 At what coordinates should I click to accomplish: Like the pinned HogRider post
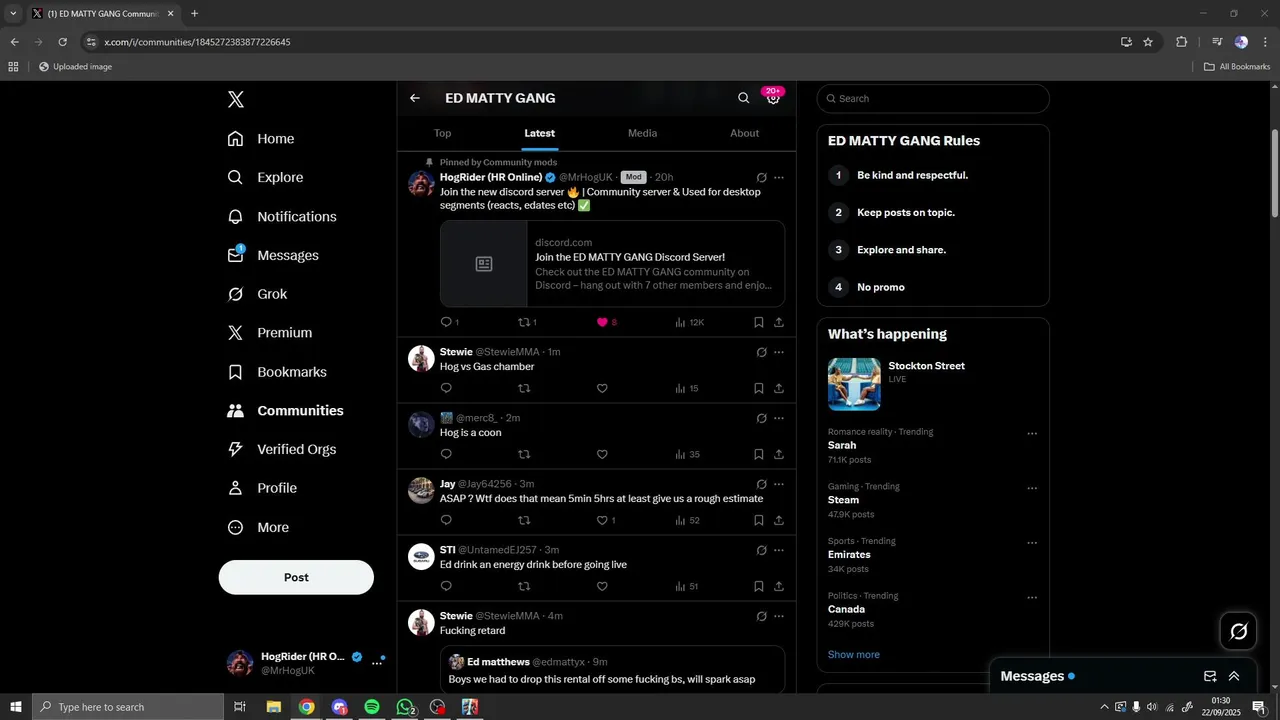click(602, 322)
